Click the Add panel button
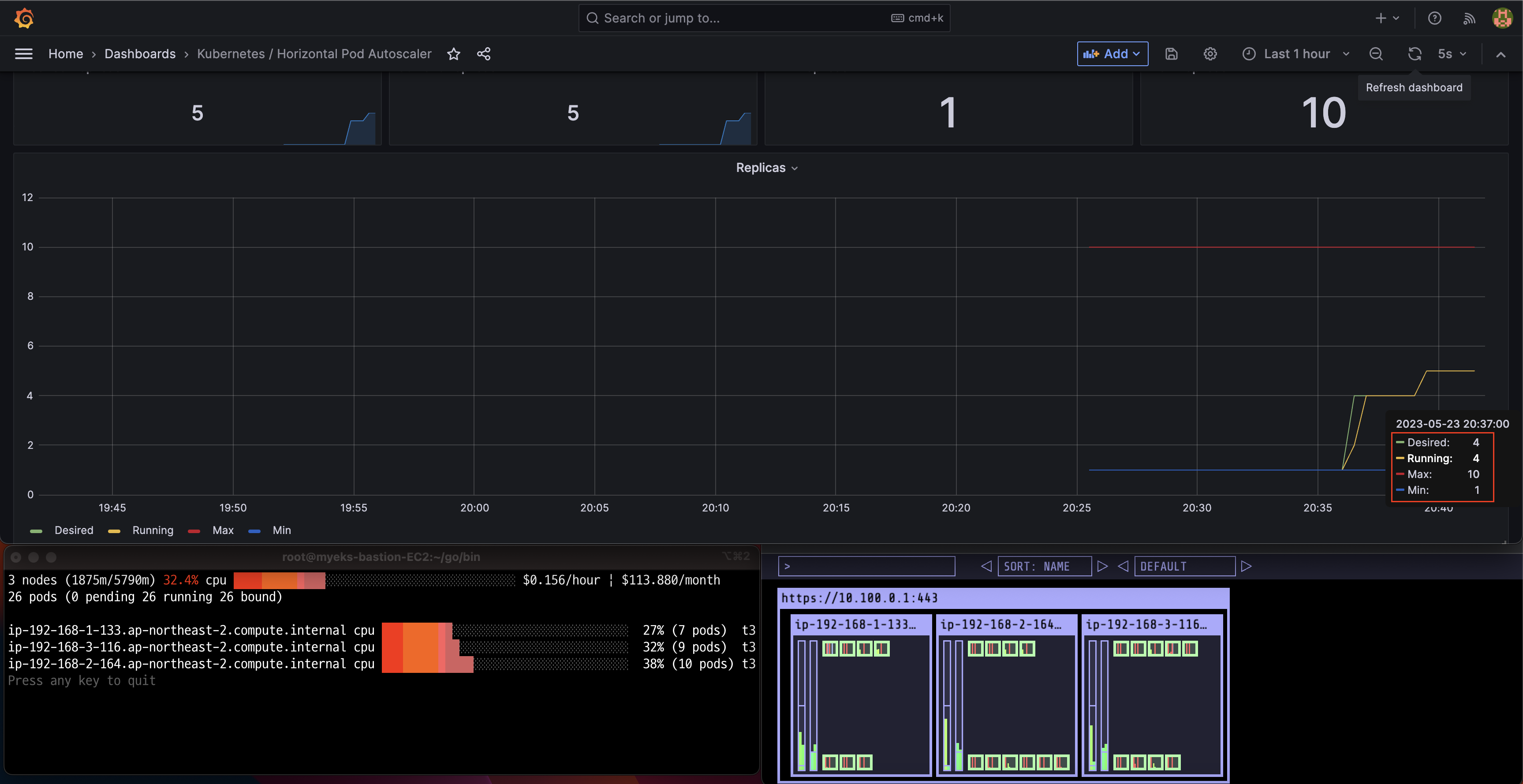Screen dimensions: 1523x784 pos(1112,54)
